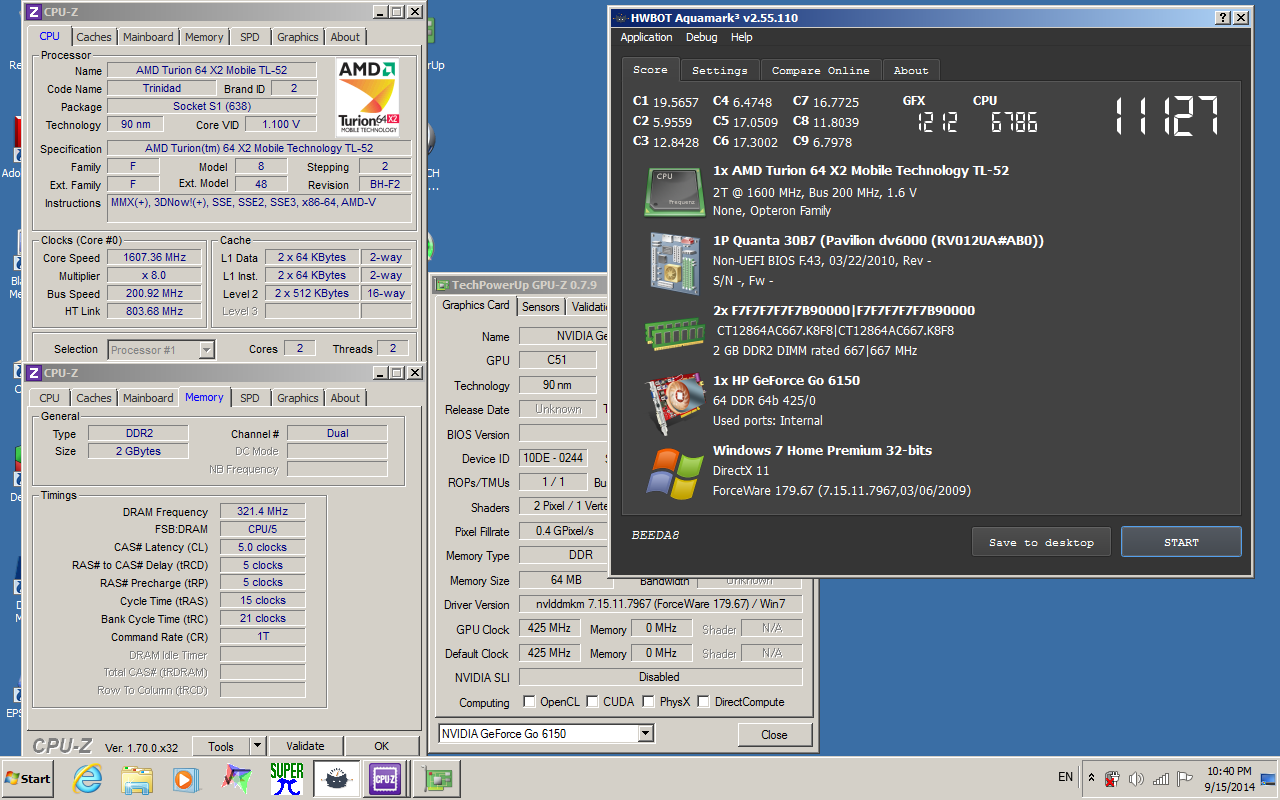The image size is (1280, 800).
Task: Click the Super PI taskbar icon
Action: click(x=286, y=778)
